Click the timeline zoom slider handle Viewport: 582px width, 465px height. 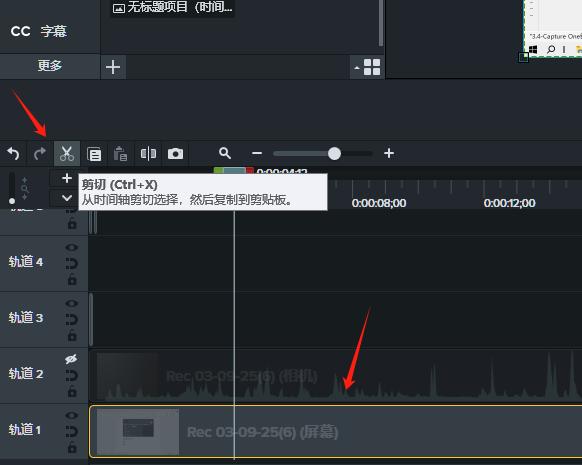click(334, 153)
